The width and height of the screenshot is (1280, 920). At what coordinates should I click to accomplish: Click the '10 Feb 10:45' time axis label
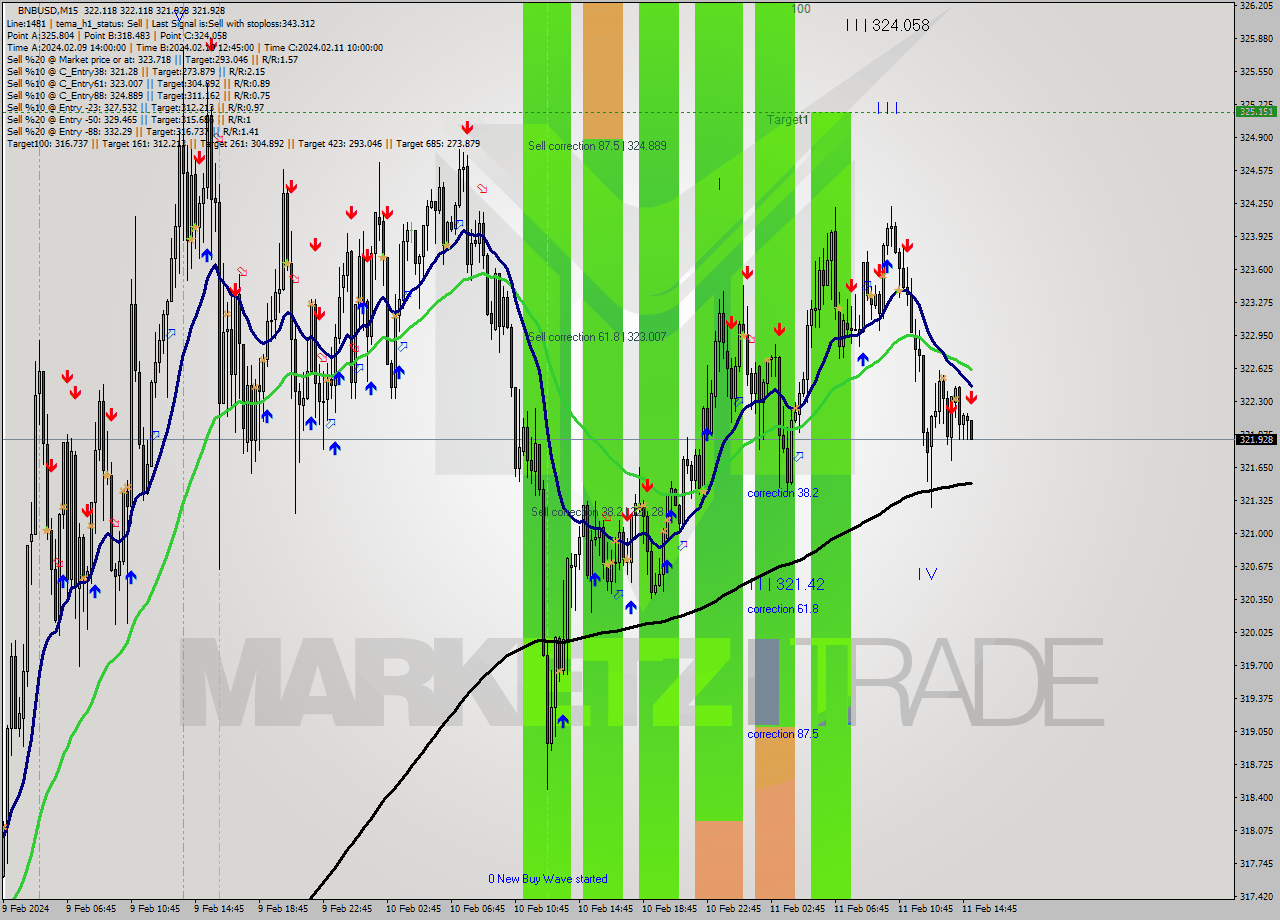[542, 909]
